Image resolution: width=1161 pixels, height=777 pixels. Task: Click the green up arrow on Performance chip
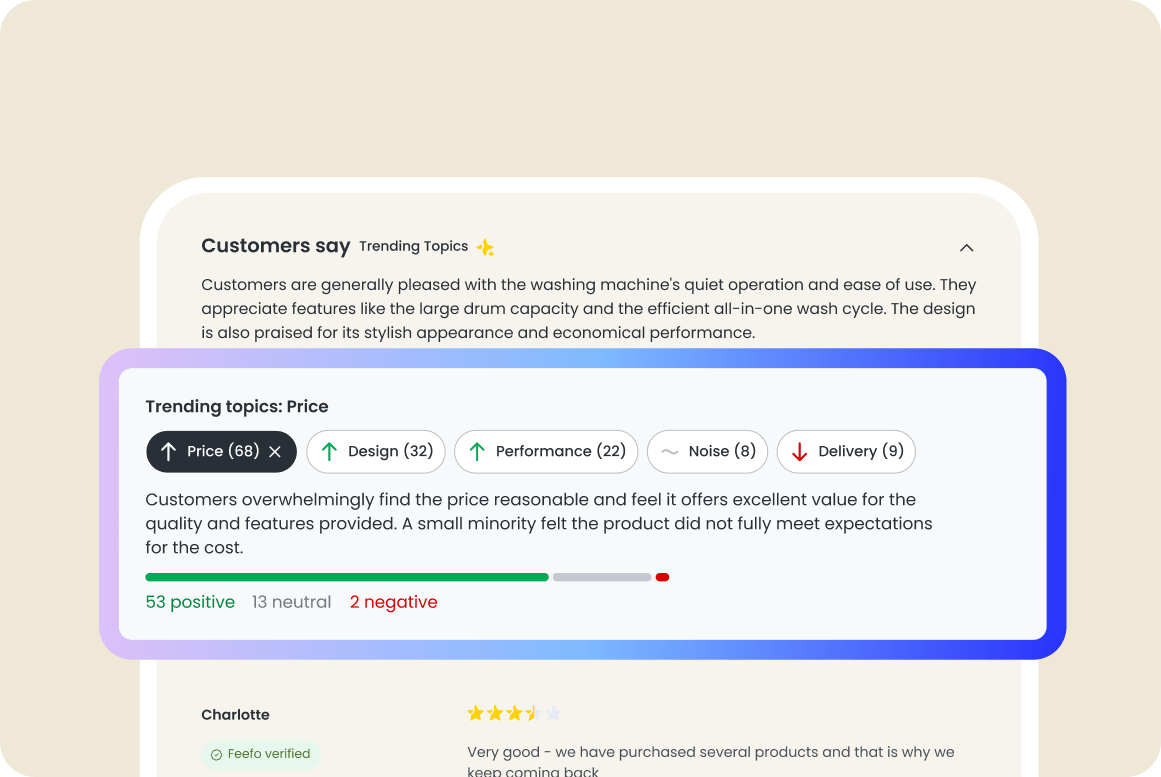[x=478, y=452]
